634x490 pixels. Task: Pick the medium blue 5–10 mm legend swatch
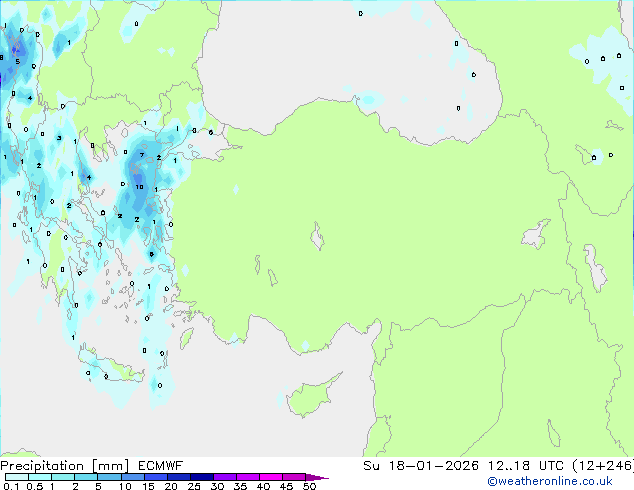pyautogui.click(x=111, y=477)
